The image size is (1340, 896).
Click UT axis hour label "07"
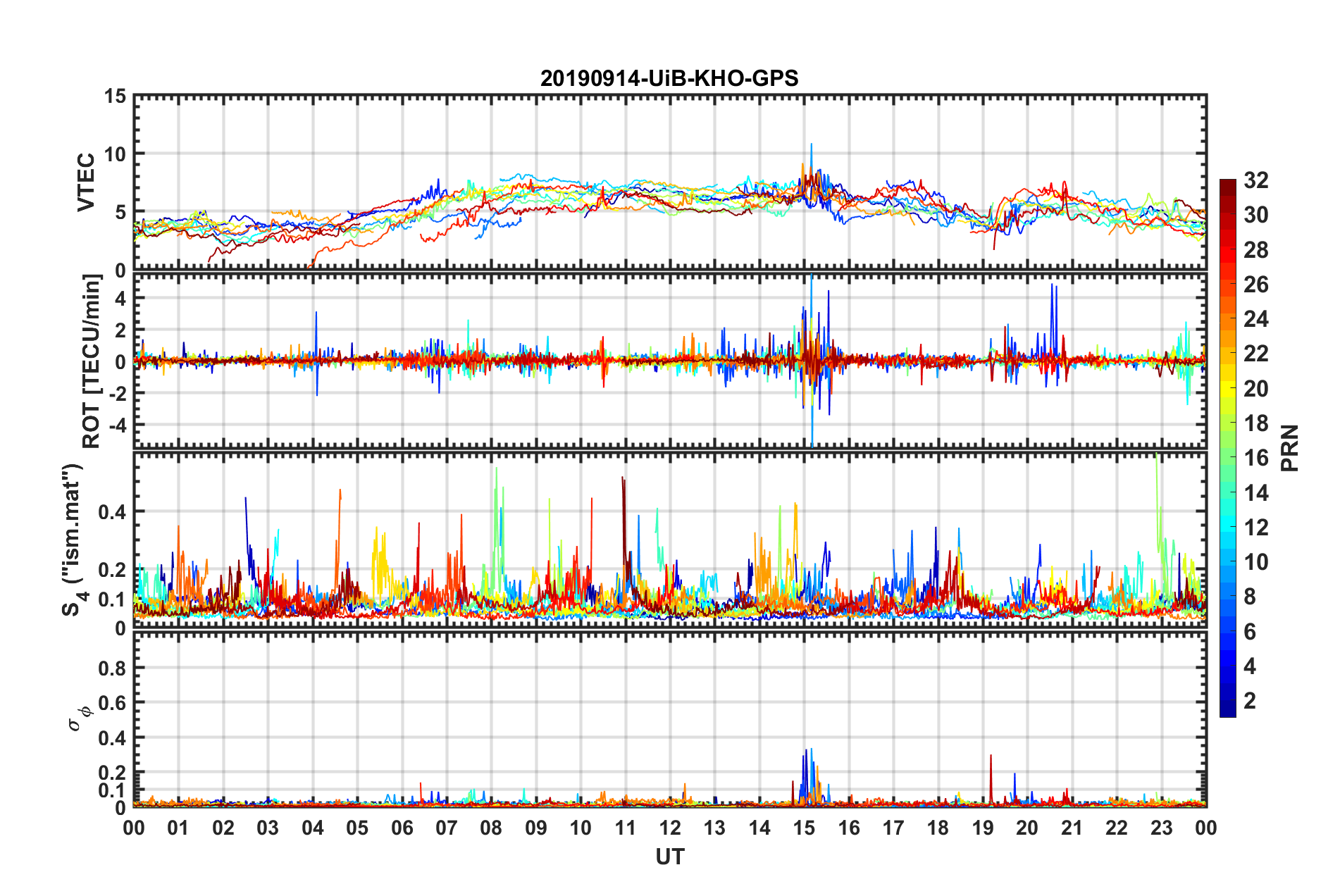coord(447,828)
